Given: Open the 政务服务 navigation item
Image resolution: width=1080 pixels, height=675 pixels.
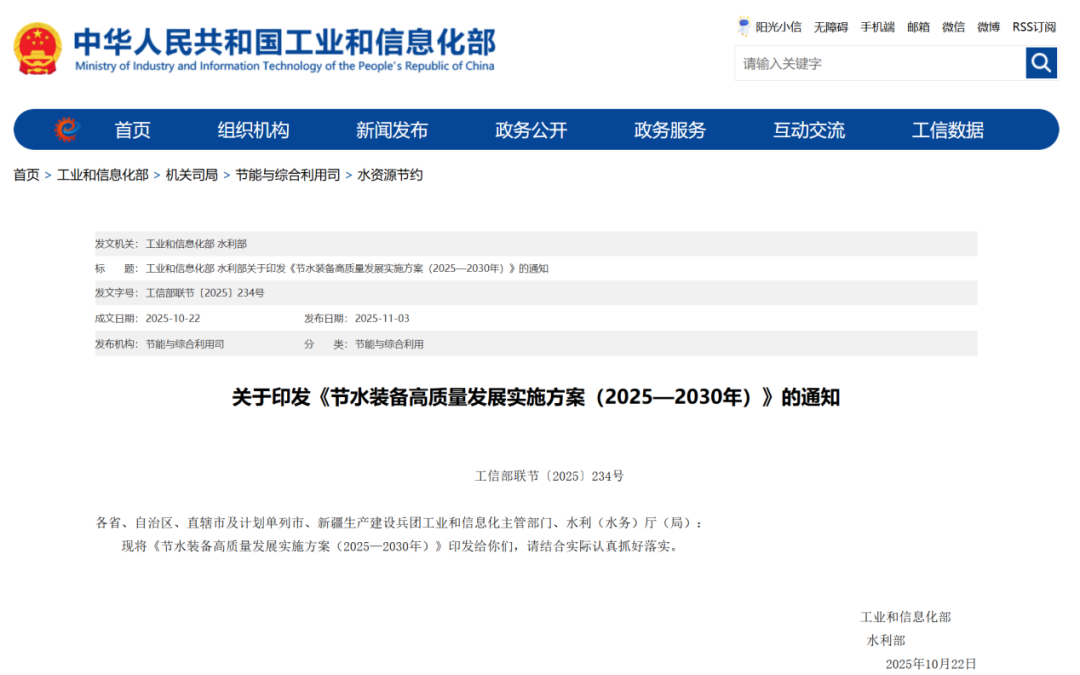Looking at the screenshot, I should pos(670,130).
